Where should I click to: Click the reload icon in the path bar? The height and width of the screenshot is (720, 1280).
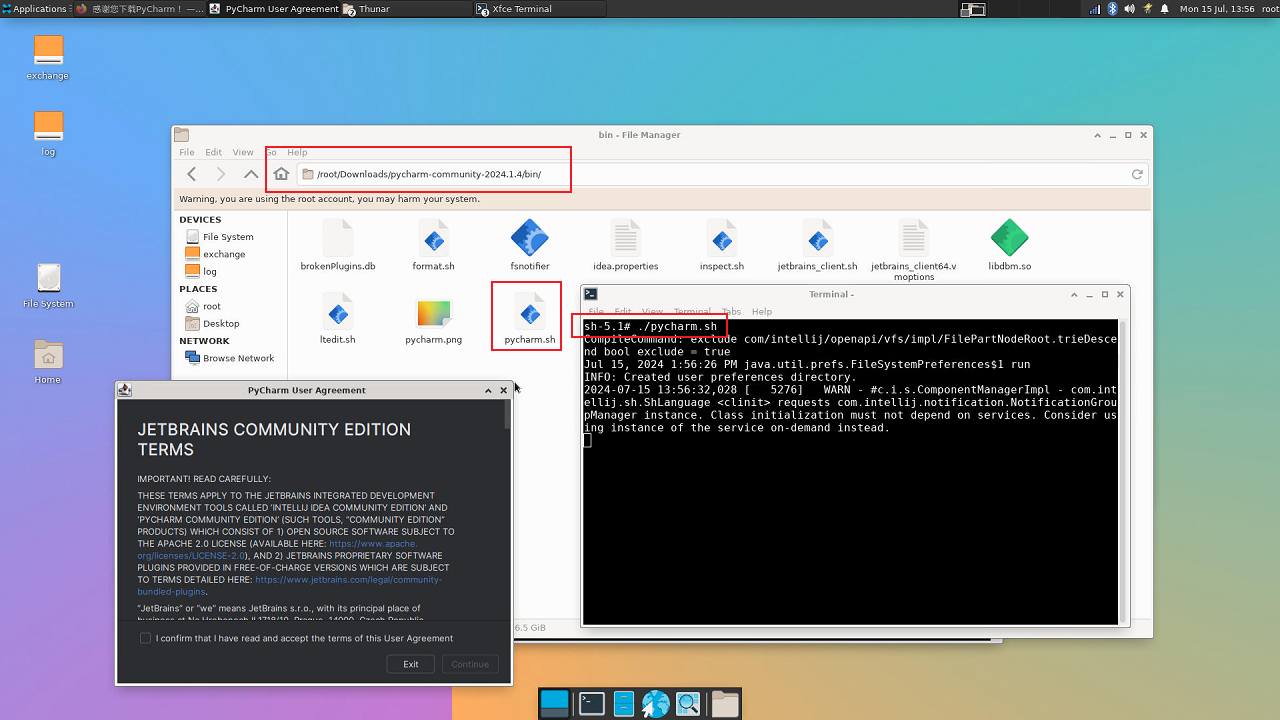coord(1137,174)
